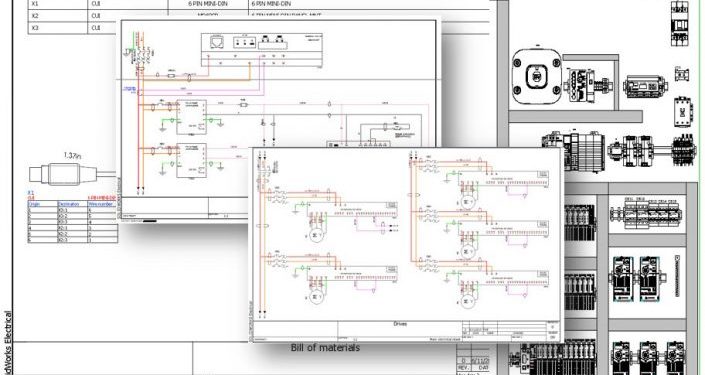
Task: Click the rounded square device in the cabinet layout
Action: 537,76
